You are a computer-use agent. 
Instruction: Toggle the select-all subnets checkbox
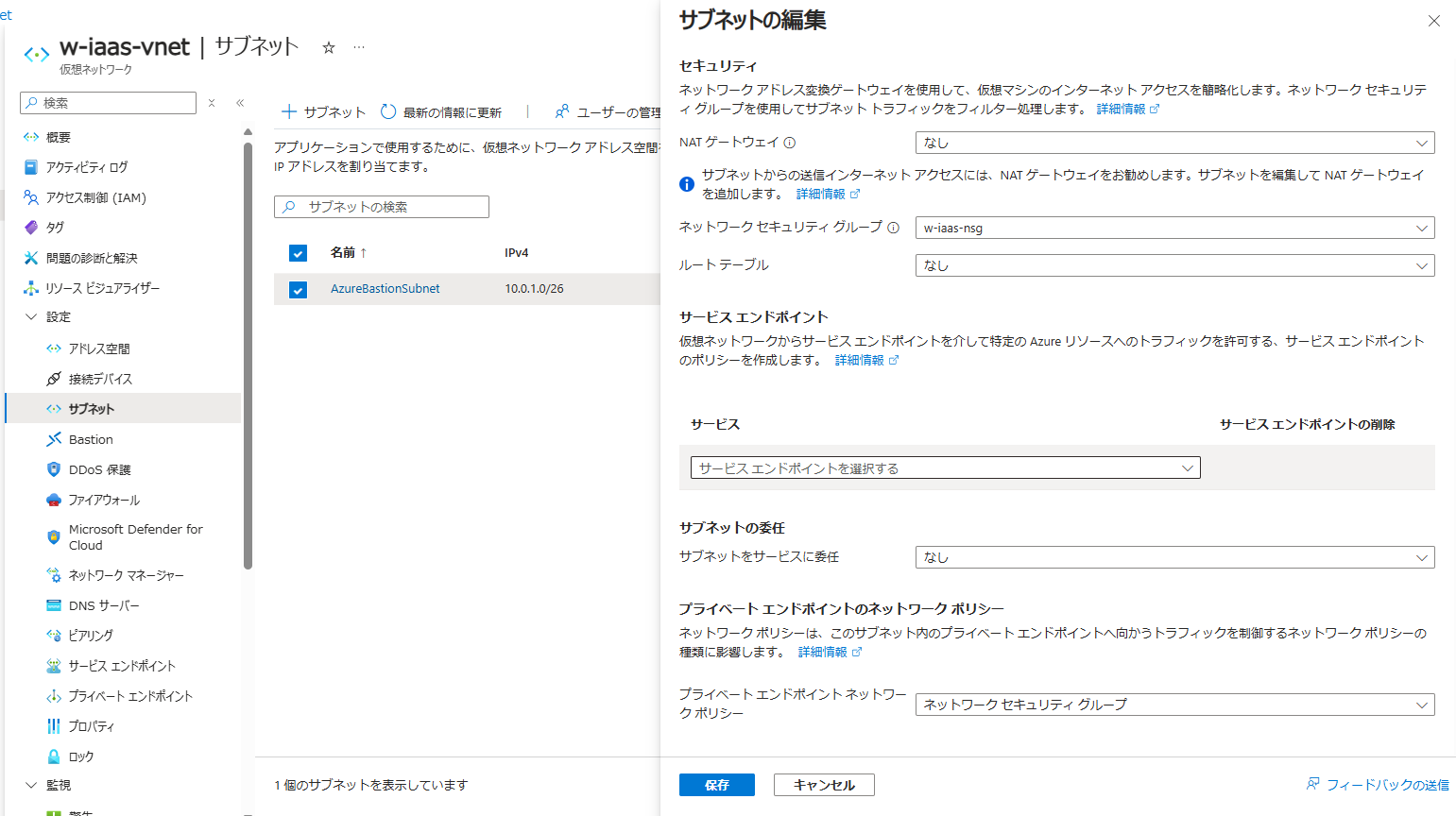coord(298,253)
